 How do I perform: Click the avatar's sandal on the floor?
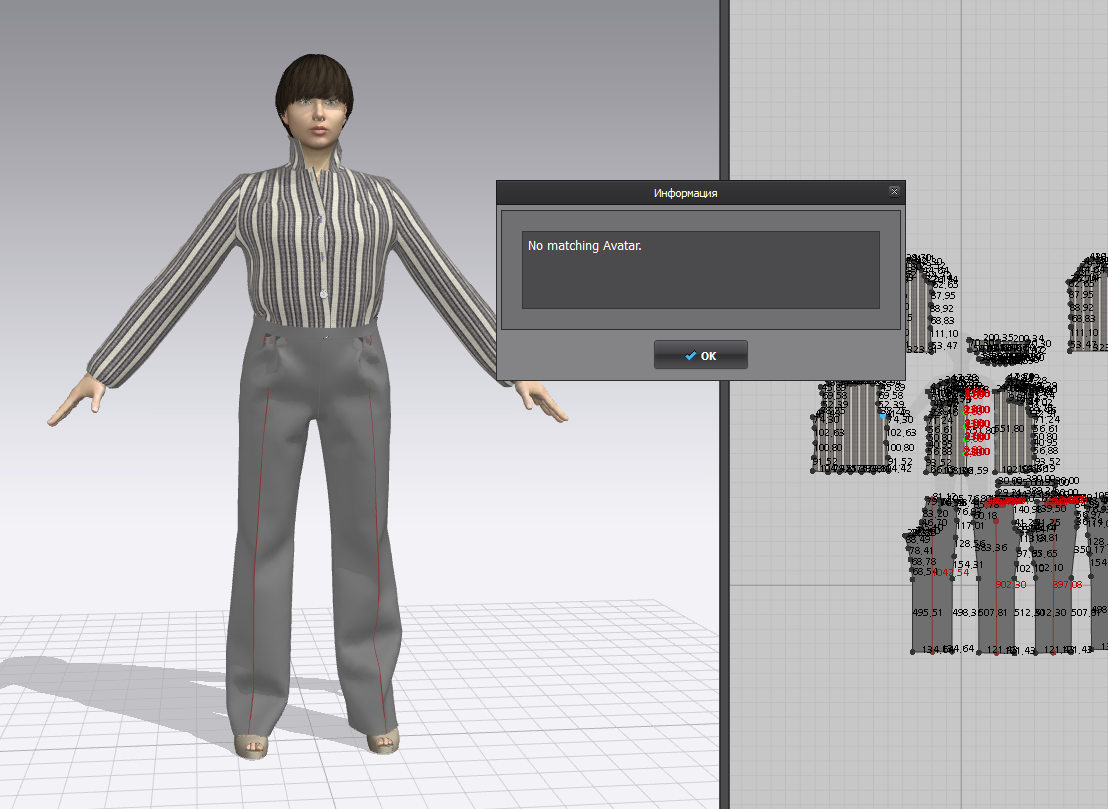coord(251,746)
